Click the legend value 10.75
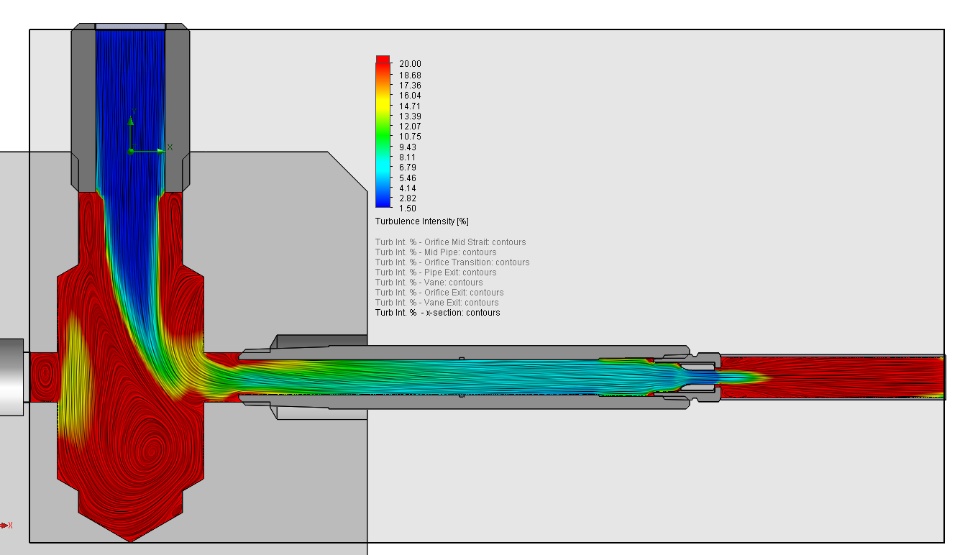The width and height of the screenshot is (960, 555). [410, 137]
